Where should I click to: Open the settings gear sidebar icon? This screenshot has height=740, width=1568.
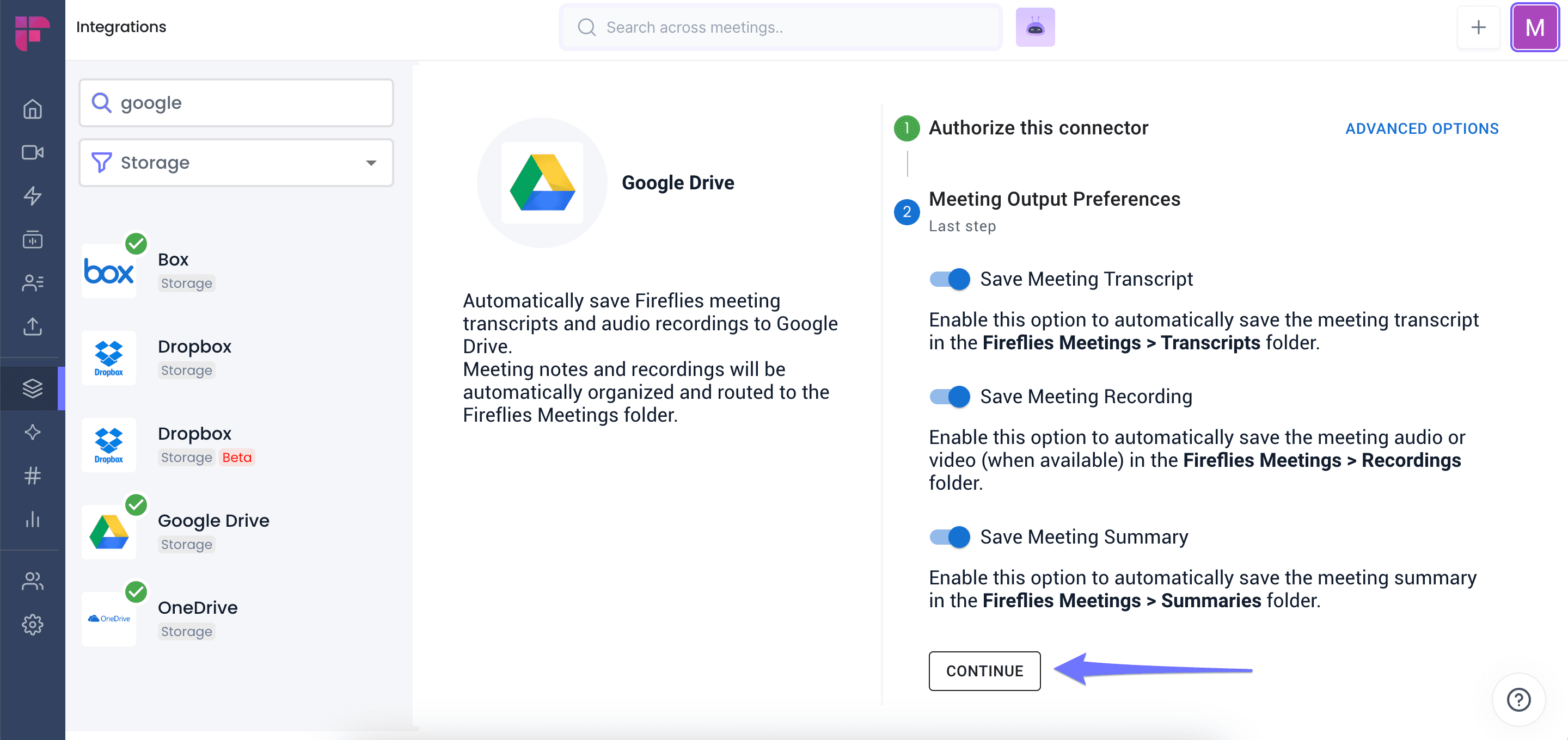[x=32, y=625]
